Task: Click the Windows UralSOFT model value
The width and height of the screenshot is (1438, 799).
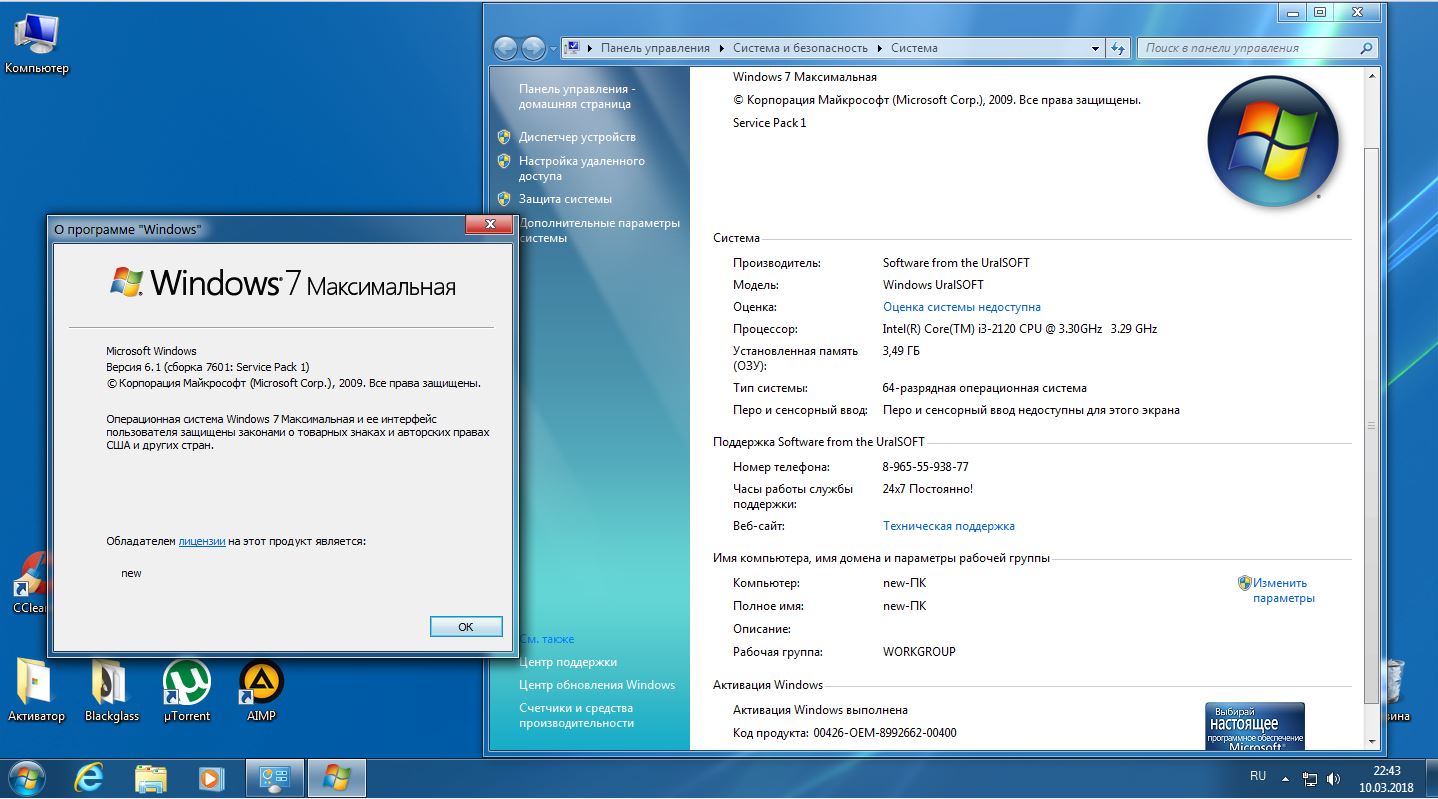Action: tap(933, 285)
